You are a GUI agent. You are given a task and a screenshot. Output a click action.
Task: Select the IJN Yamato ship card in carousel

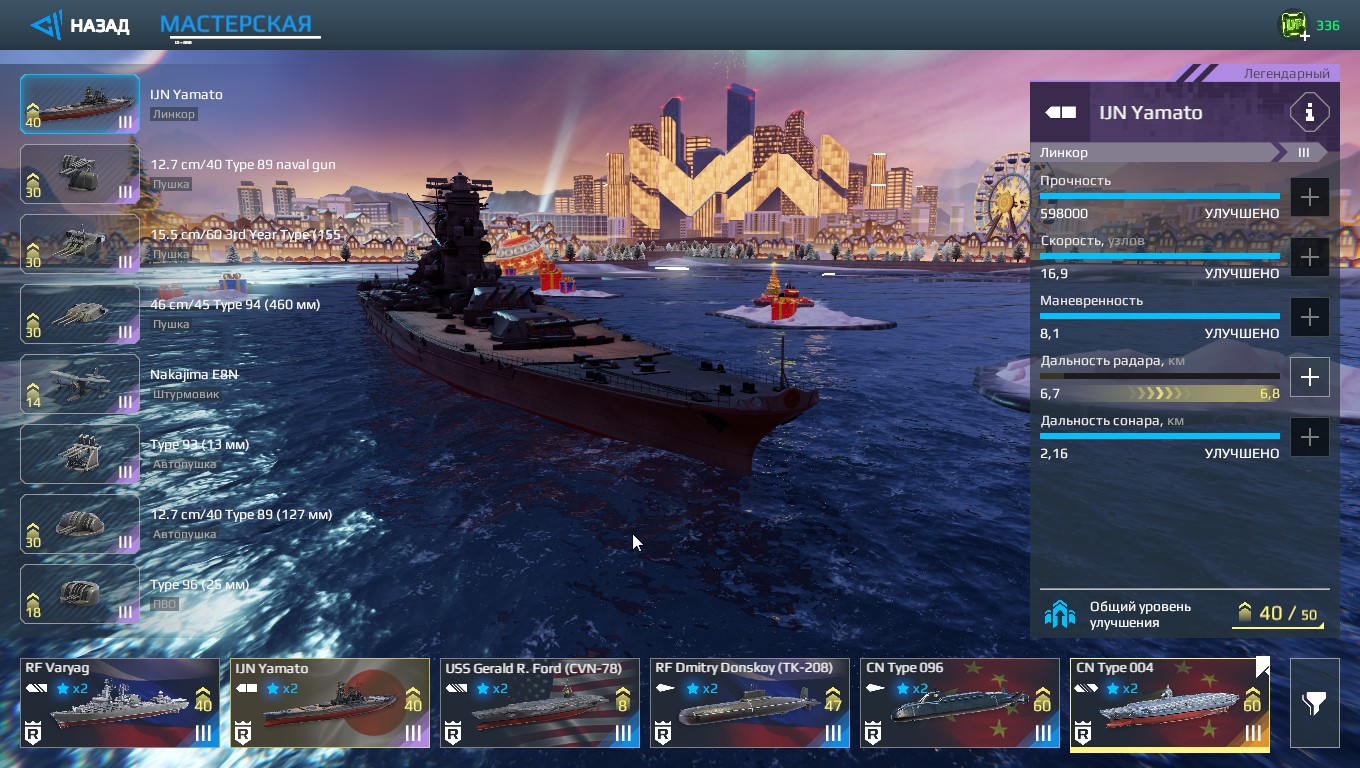(x=330, y=703)
